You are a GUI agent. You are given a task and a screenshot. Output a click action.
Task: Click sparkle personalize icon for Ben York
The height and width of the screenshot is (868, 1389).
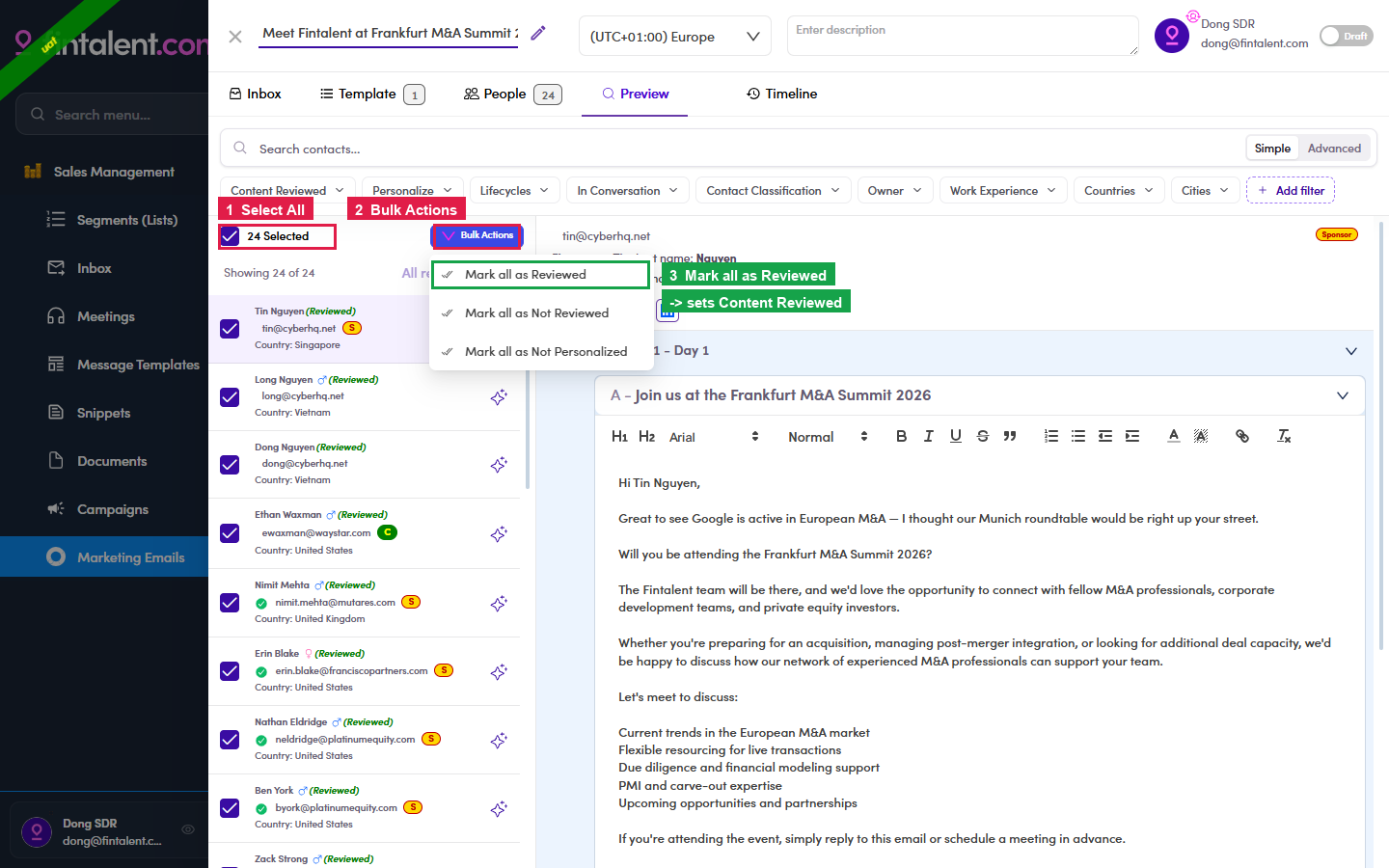pos(499,809)
